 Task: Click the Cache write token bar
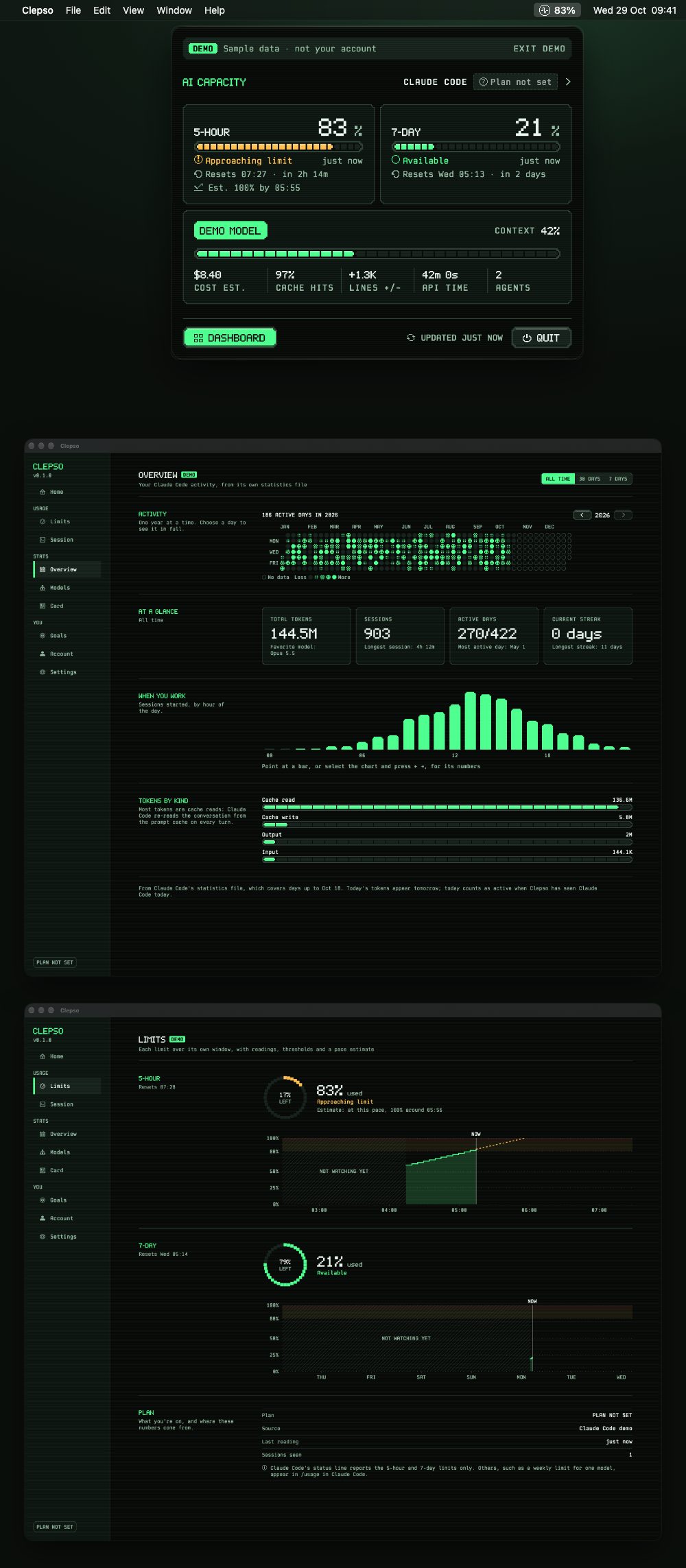pos(447,824)
